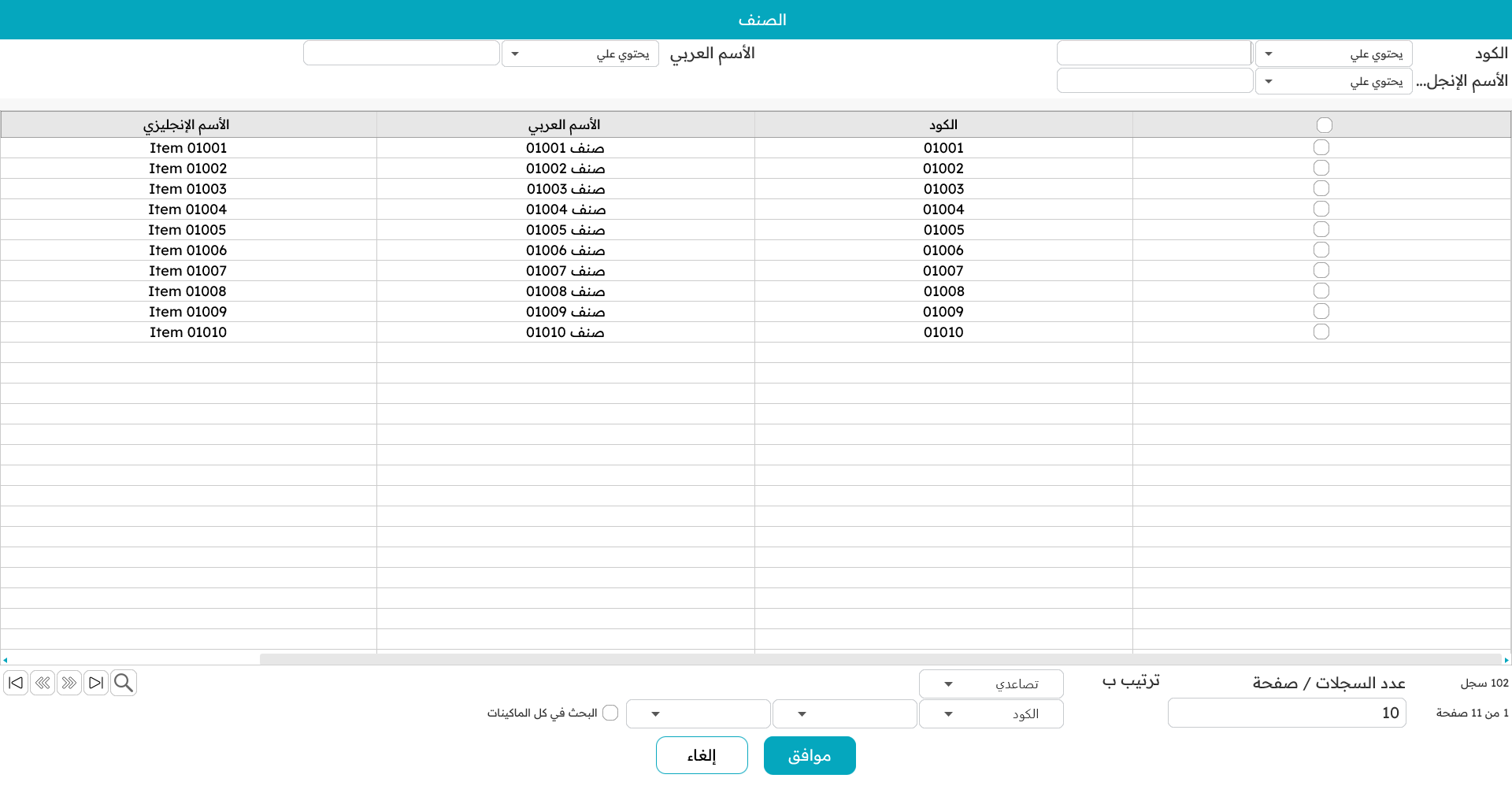Open the third empty sort field dropdown
Viewport: 1512px width, 793px height.
(698, 713)
